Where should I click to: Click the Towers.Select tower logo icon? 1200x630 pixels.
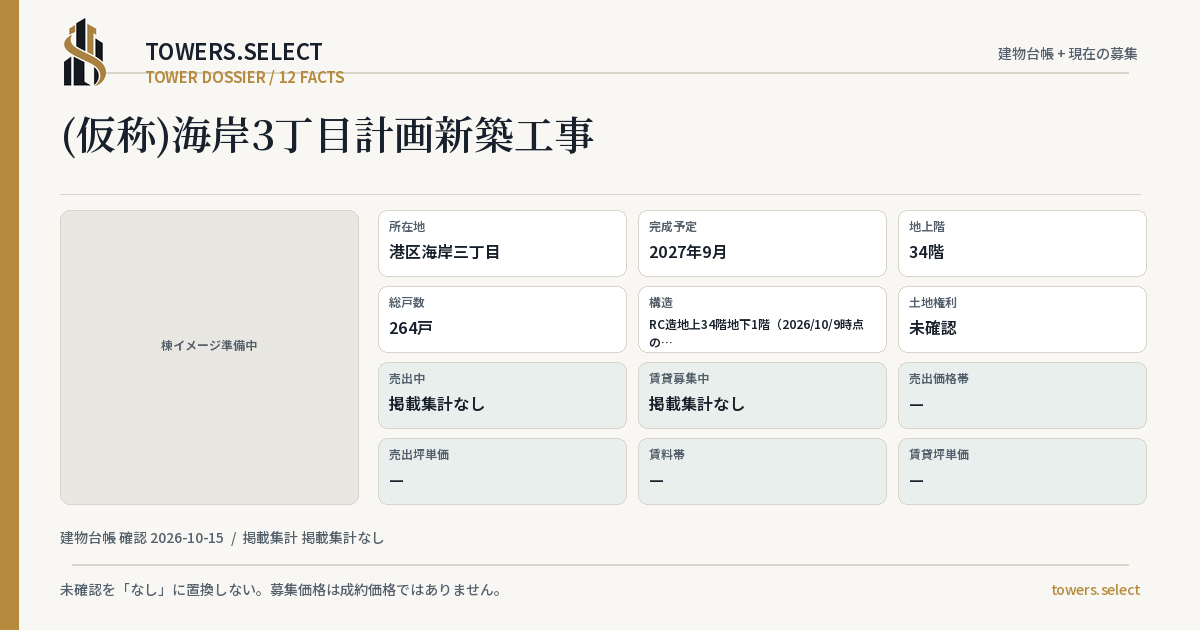[85, 52]
